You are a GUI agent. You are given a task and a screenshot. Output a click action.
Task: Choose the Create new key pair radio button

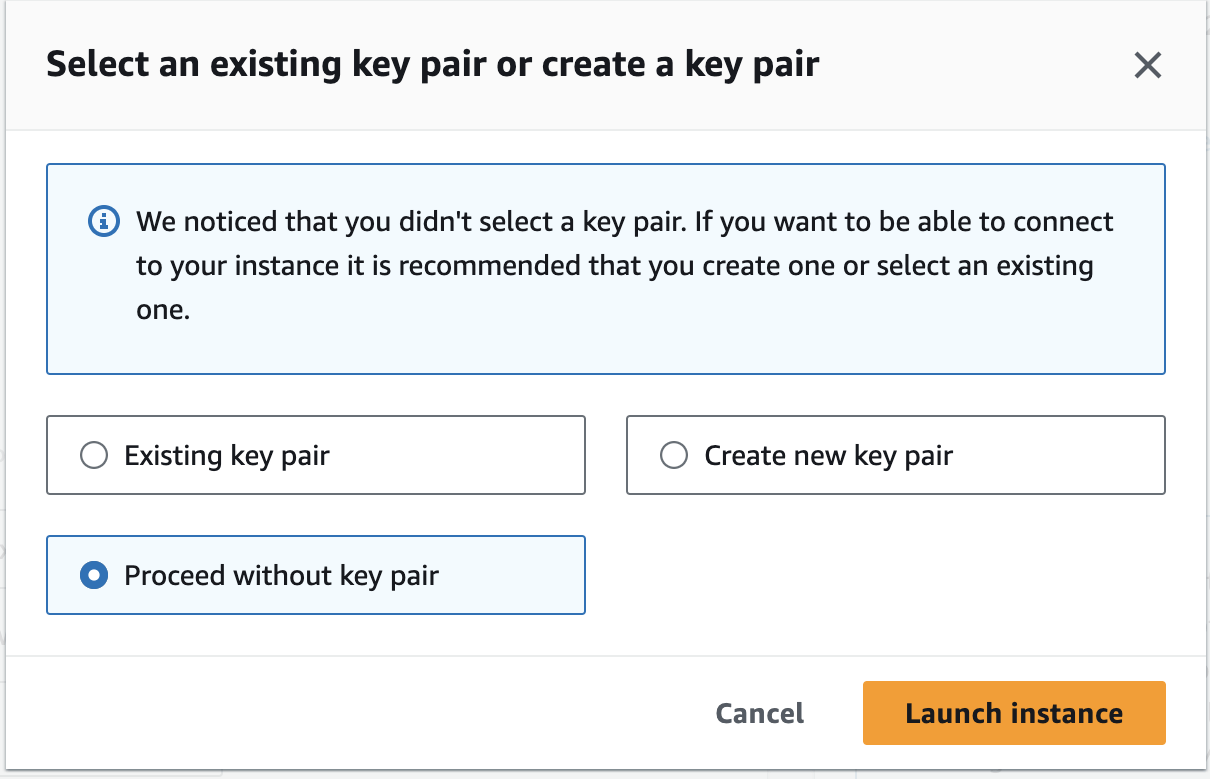coord(674,456)
